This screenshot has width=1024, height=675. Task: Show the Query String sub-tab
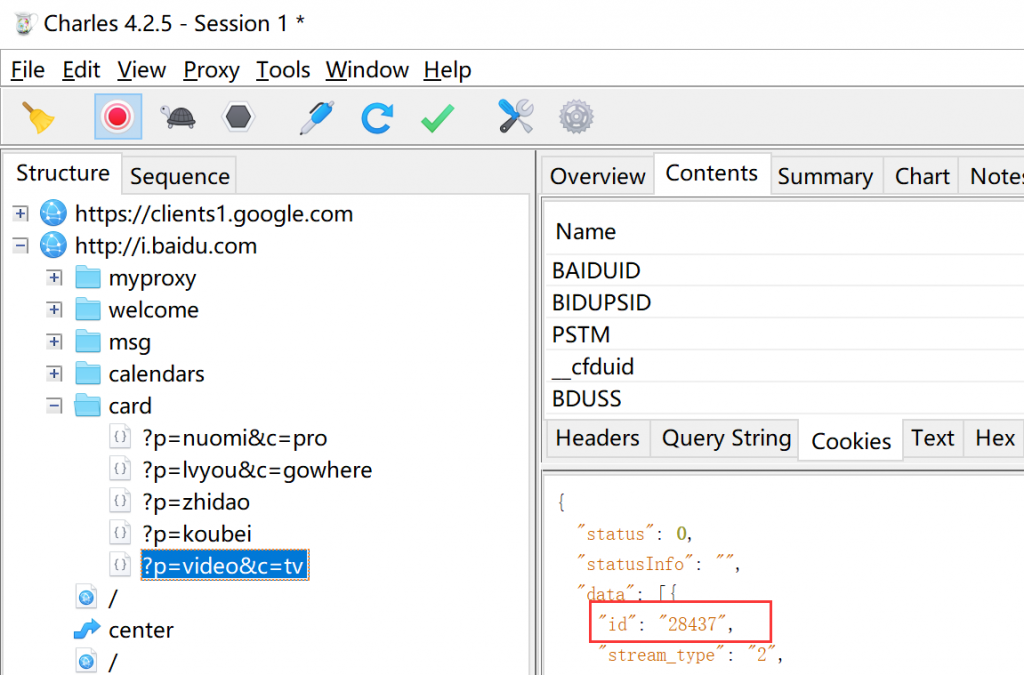pos(726,437)
